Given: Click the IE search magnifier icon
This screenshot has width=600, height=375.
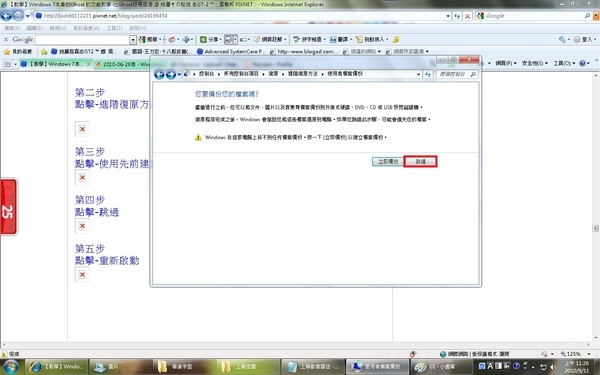Looking at the screenshot, I should [587, 16].
